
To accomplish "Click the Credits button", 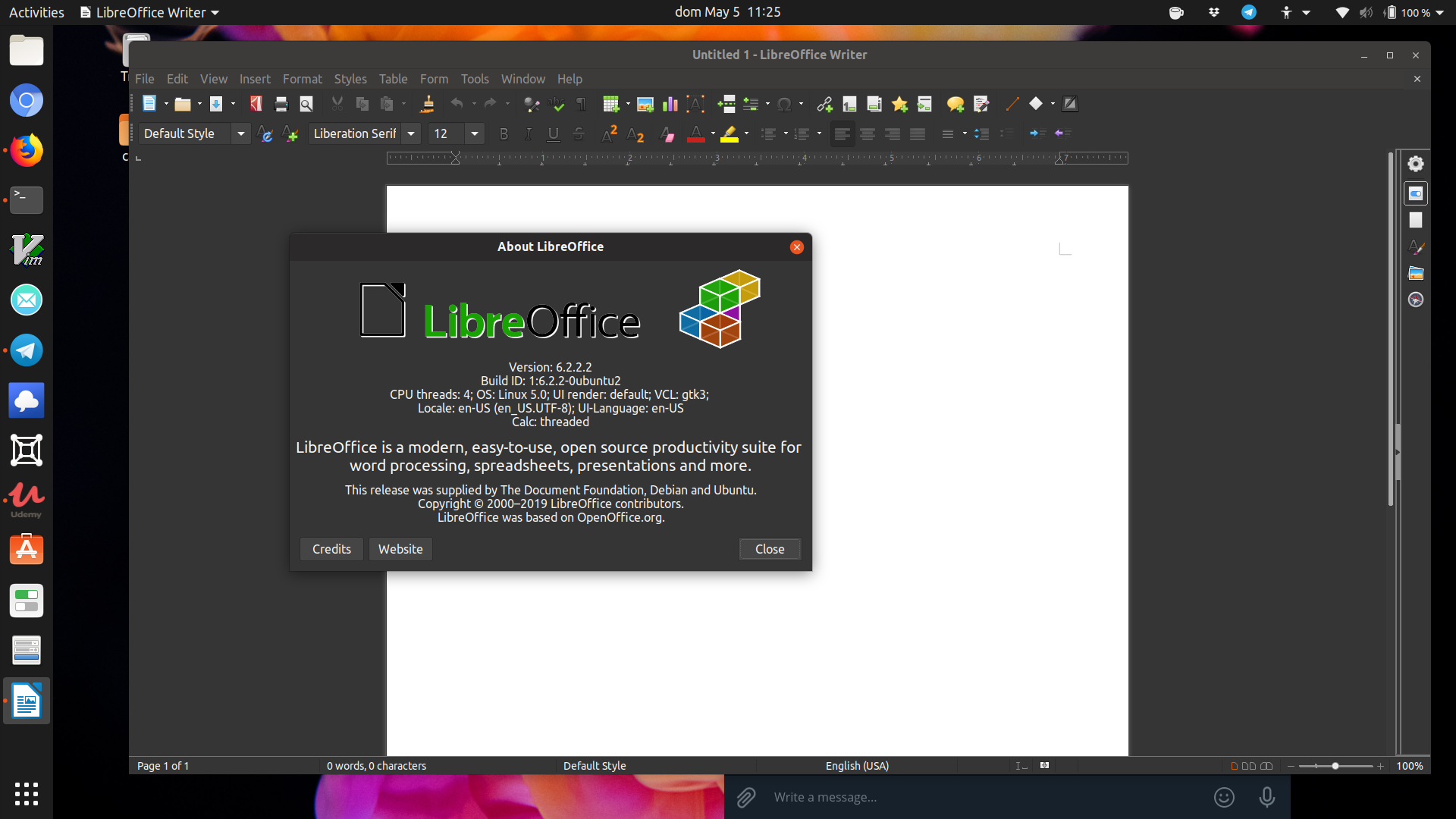I will pyautogui.click(x=331, y=549).
